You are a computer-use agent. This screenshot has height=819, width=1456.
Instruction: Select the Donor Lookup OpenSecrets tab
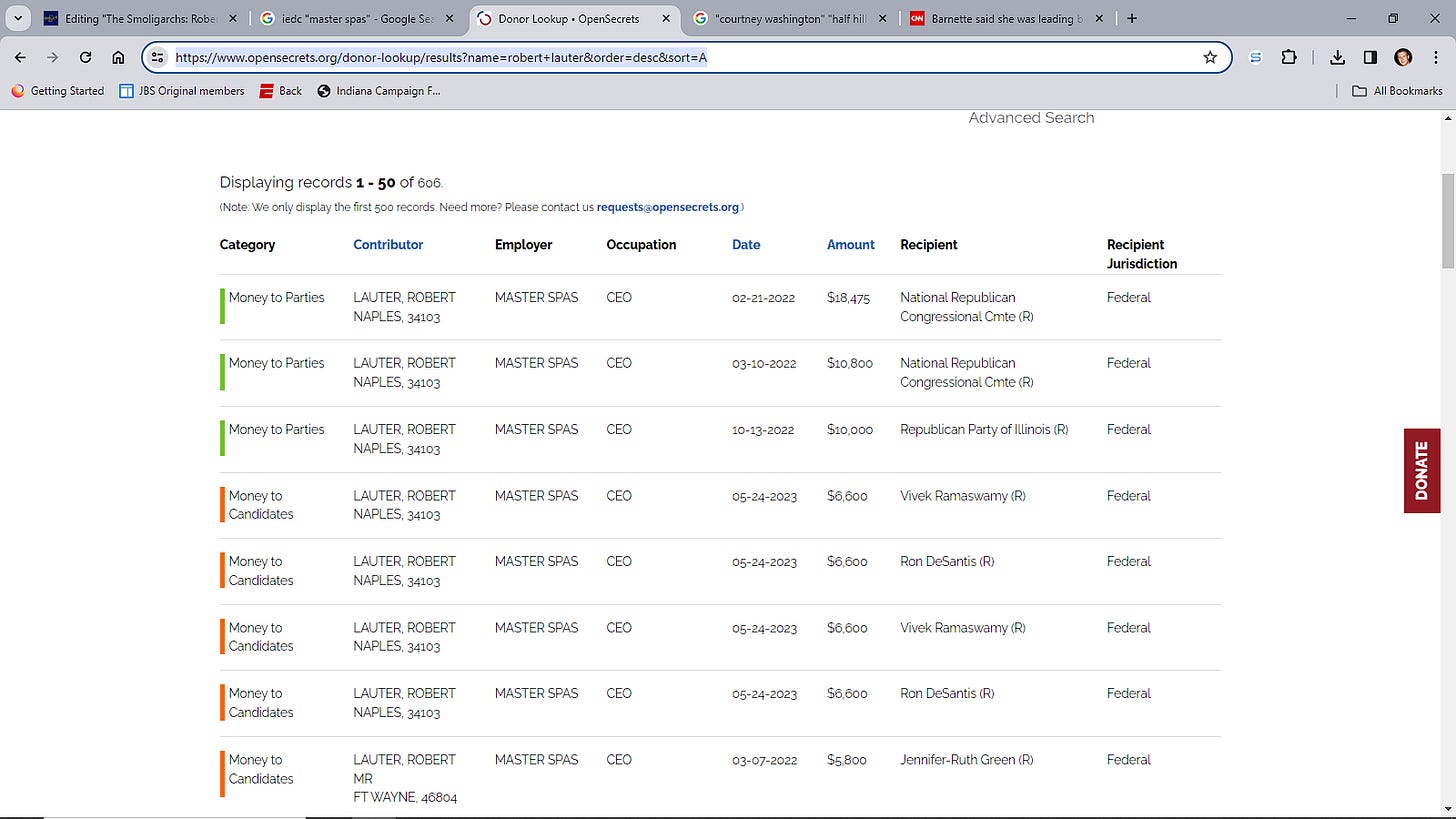pyautogui.click(x=574, y=18)
